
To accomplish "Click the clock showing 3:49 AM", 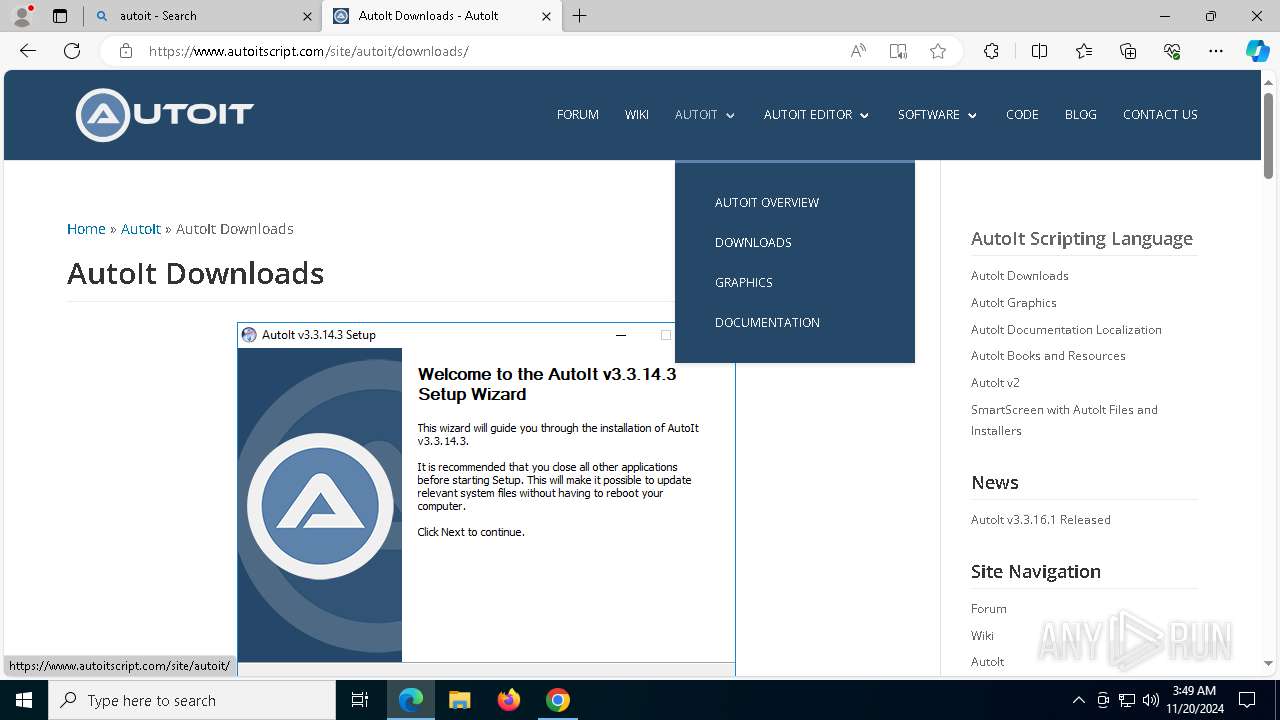I will (x=1194, y=691).
